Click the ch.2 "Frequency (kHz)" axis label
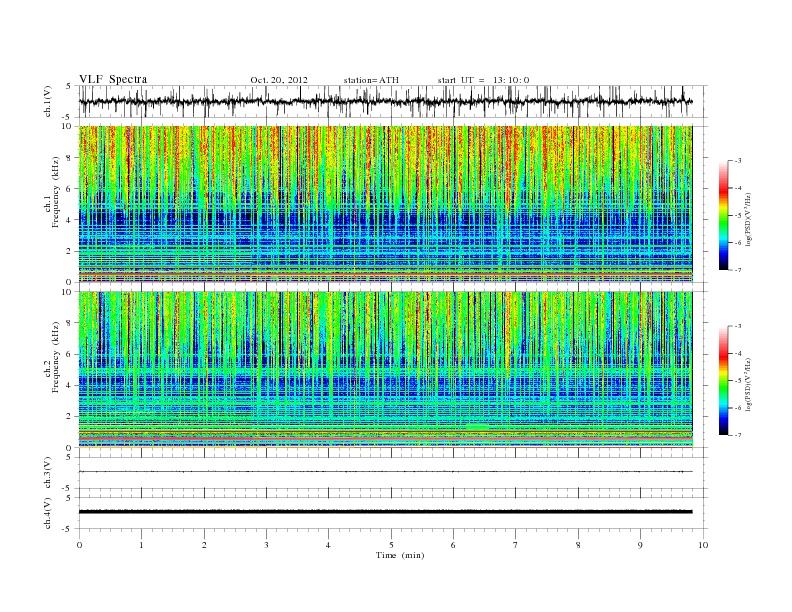The height and width of the screenshot is (612, 792). point(56,356)
